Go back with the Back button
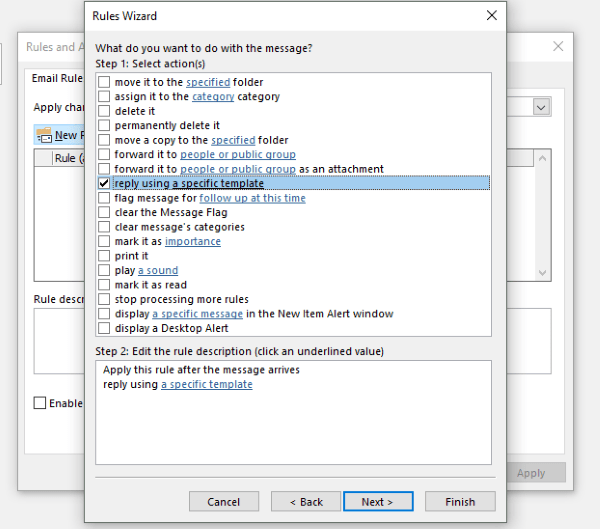Image resolution: width=600 pixels, height=529 pixels. pyautogui.click(x=300, y=502)
